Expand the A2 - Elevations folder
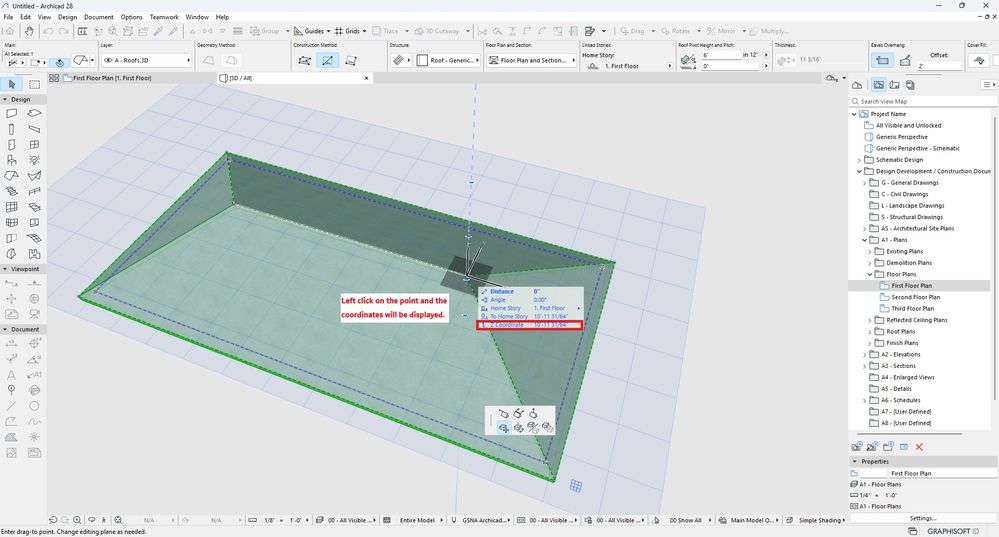Screen dimensions: 999x537 866,355
